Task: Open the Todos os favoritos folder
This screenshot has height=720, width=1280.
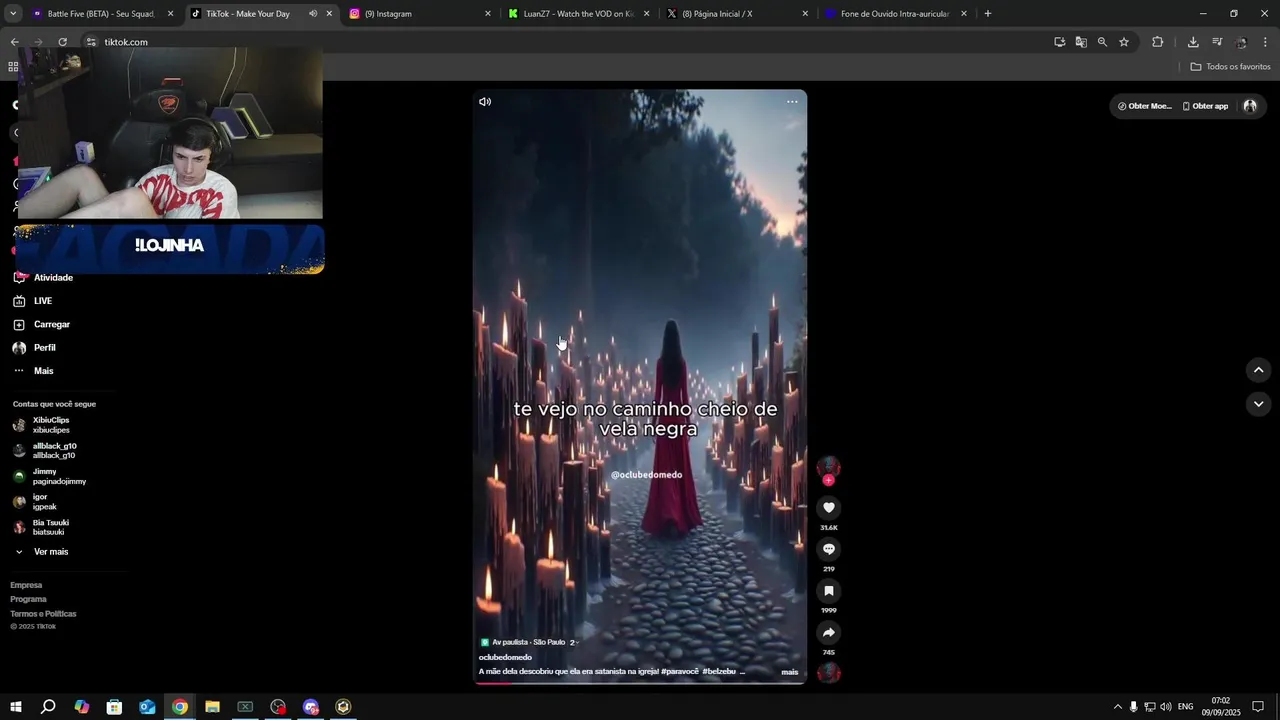Action: click(1230, 67)
